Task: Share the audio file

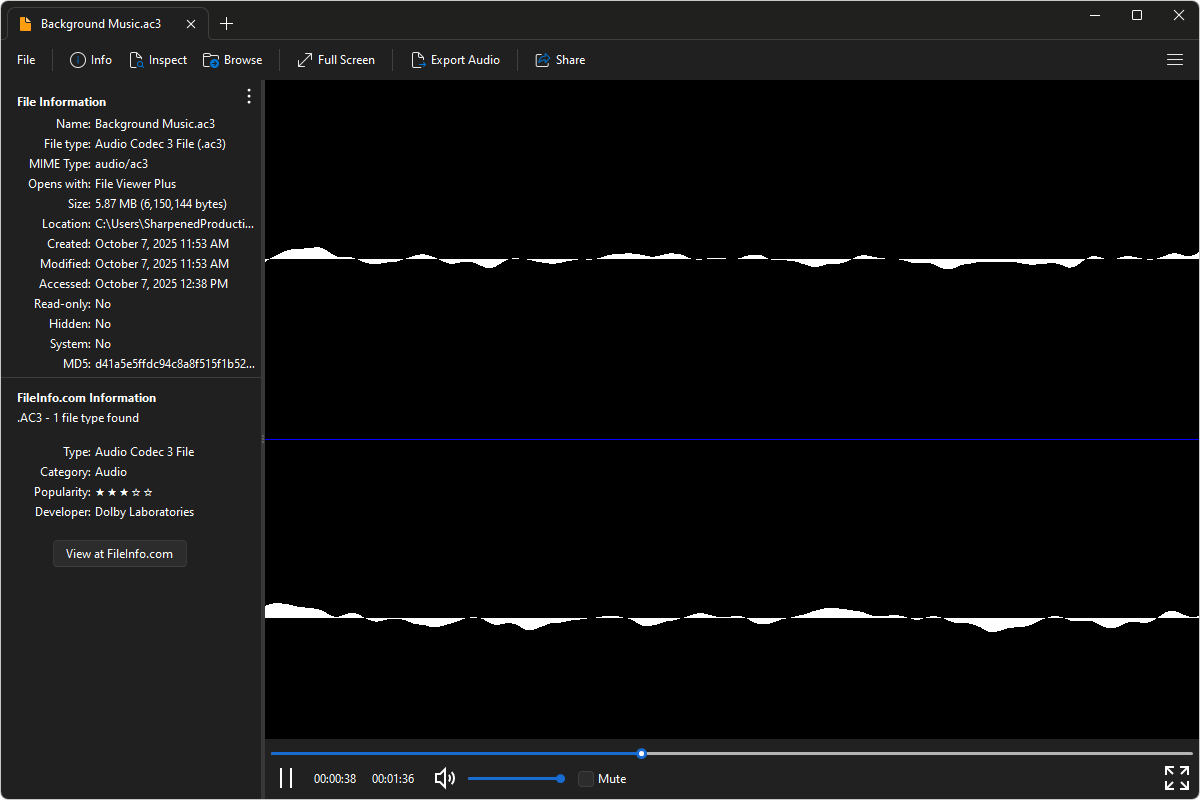Action: point(560,60)
